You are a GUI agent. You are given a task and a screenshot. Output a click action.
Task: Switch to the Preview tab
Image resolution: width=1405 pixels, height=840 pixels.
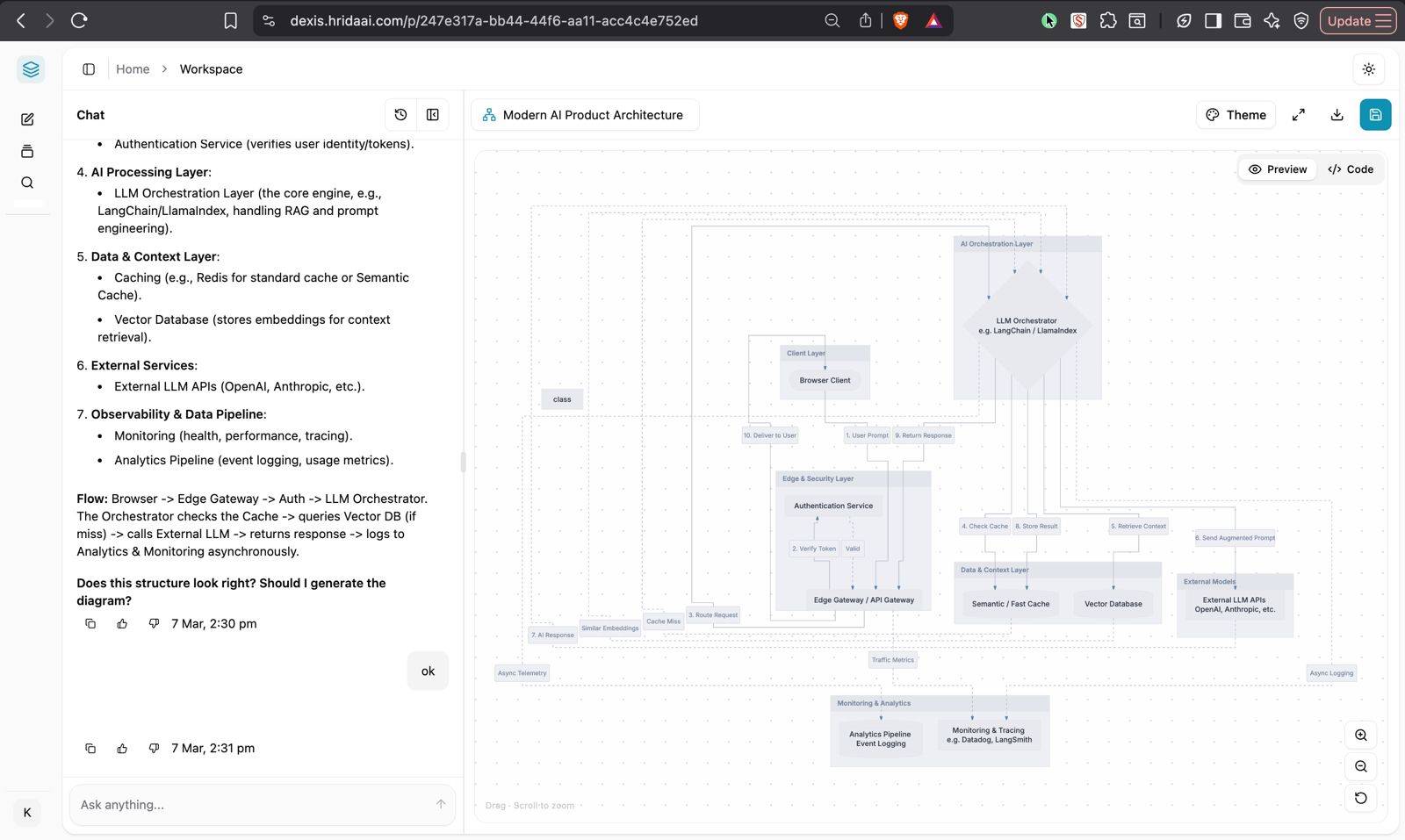1278,169
